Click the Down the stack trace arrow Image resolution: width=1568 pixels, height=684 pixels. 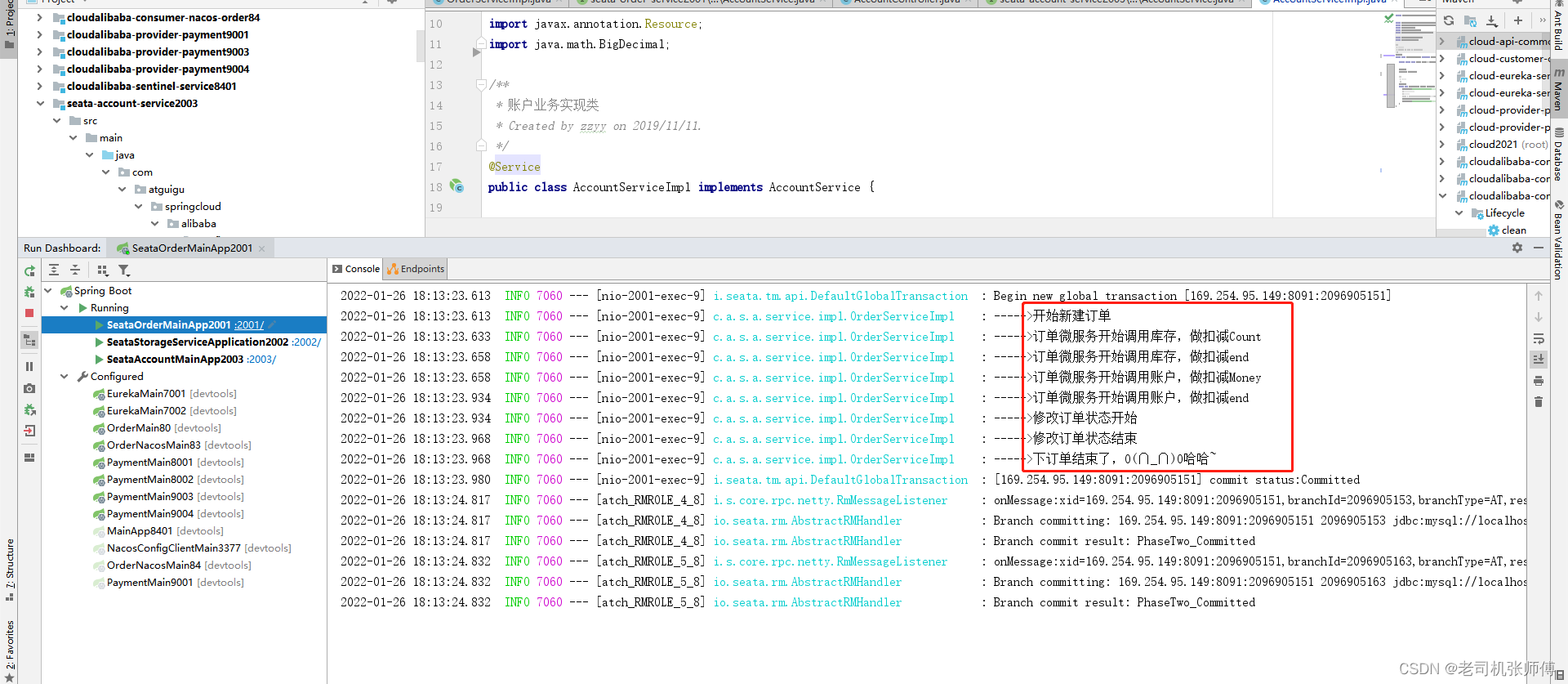point(1539,317)
